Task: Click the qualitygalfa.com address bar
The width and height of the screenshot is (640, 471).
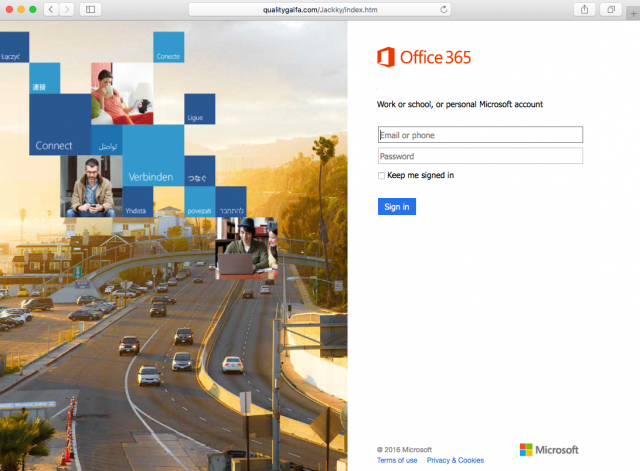Action: pos(320,9)
